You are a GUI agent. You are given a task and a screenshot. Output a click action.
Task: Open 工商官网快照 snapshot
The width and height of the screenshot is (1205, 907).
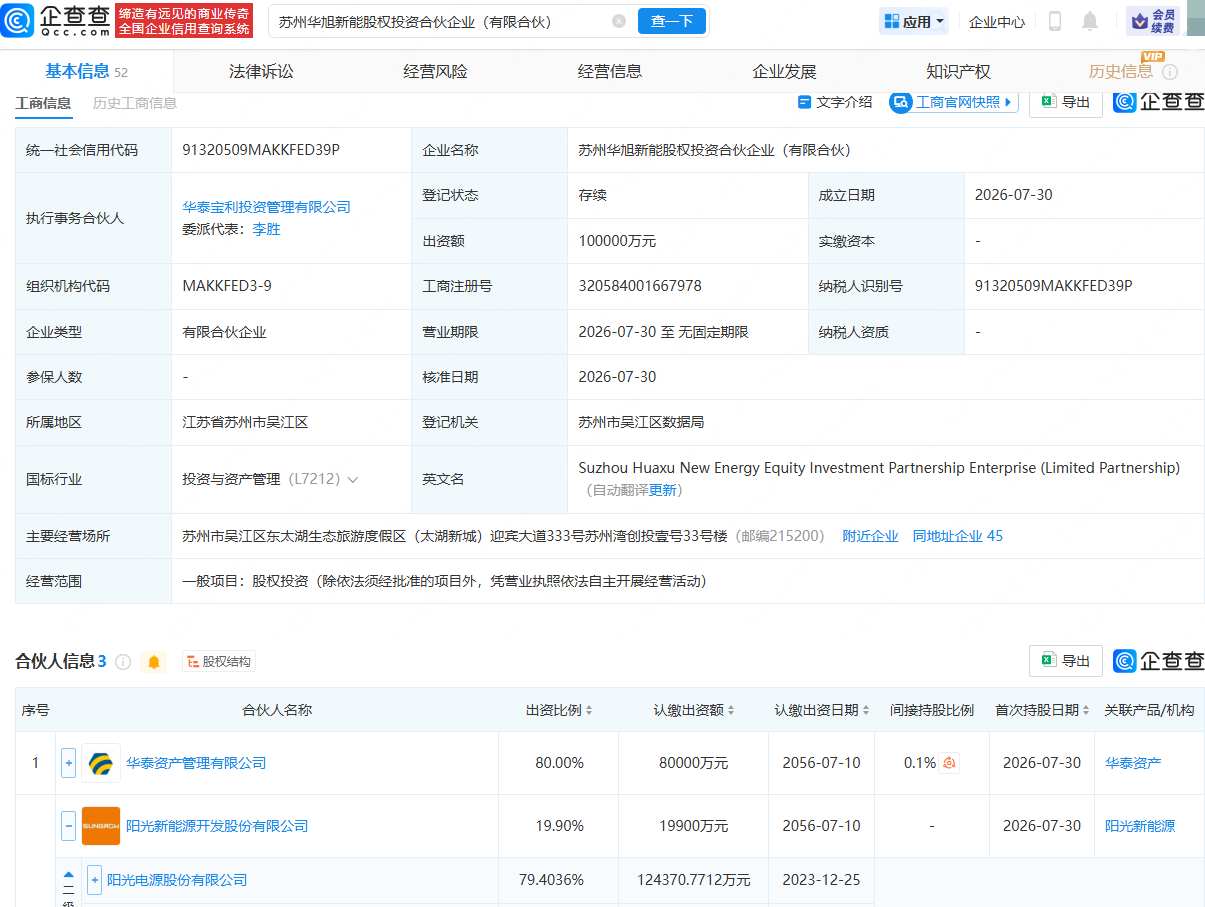tap(954, 102)
